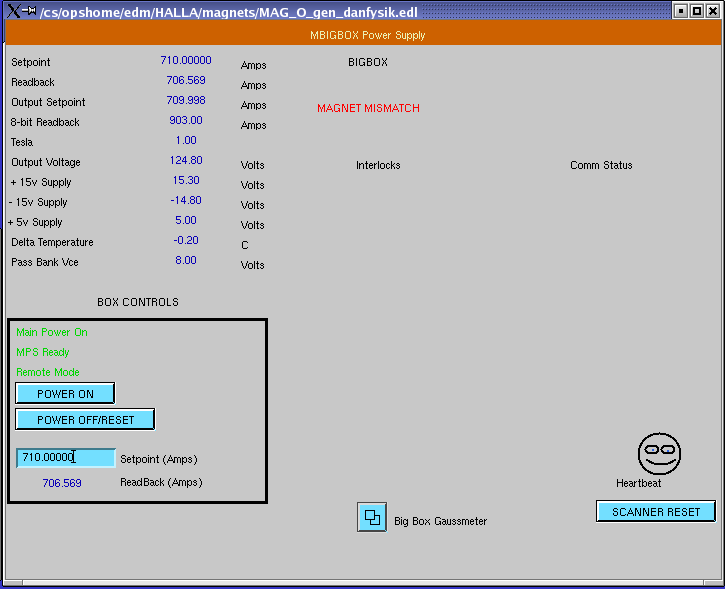Click the -15v Supply value -14.80
The height and width of the screenshot is (589, 725).
pyautogui.click(x=186, y=200)
